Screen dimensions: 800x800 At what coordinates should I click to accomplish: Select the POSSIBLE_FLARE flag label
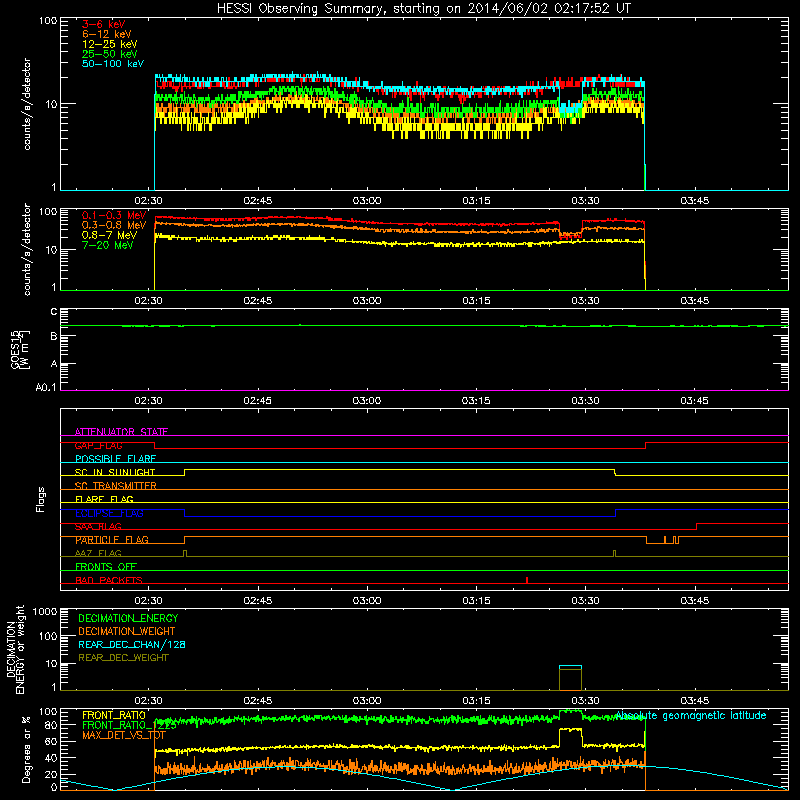(x=115, y=459)
